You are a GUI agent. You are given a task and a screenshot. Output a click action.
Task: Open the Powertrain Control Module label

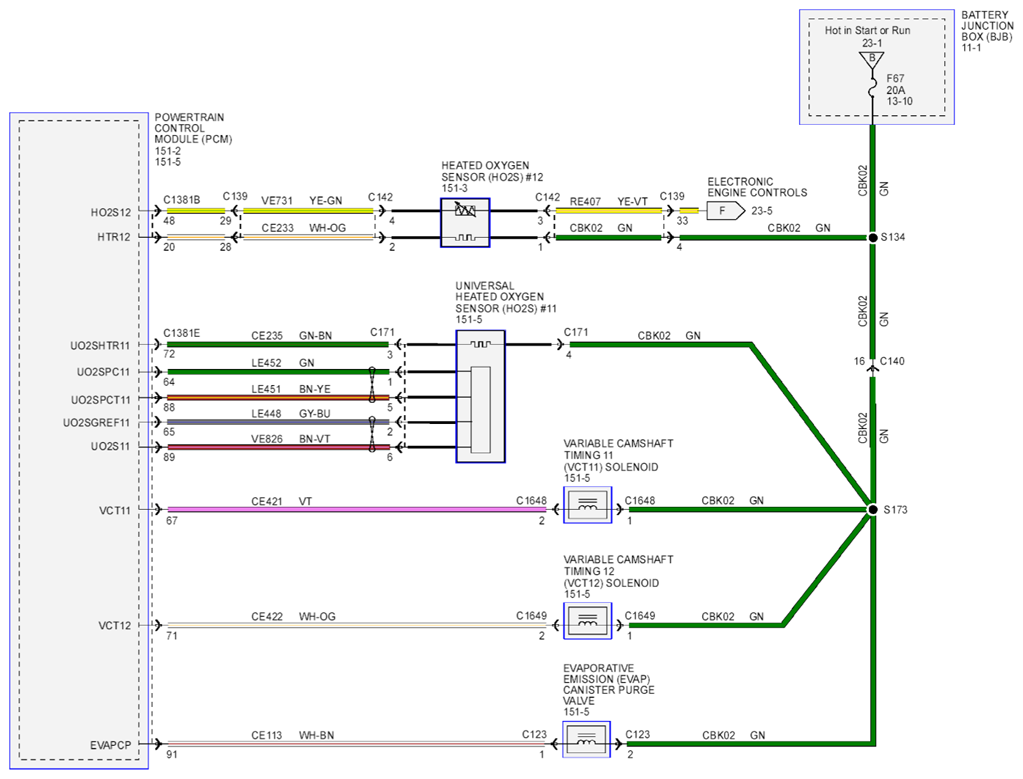click(193, 129)
